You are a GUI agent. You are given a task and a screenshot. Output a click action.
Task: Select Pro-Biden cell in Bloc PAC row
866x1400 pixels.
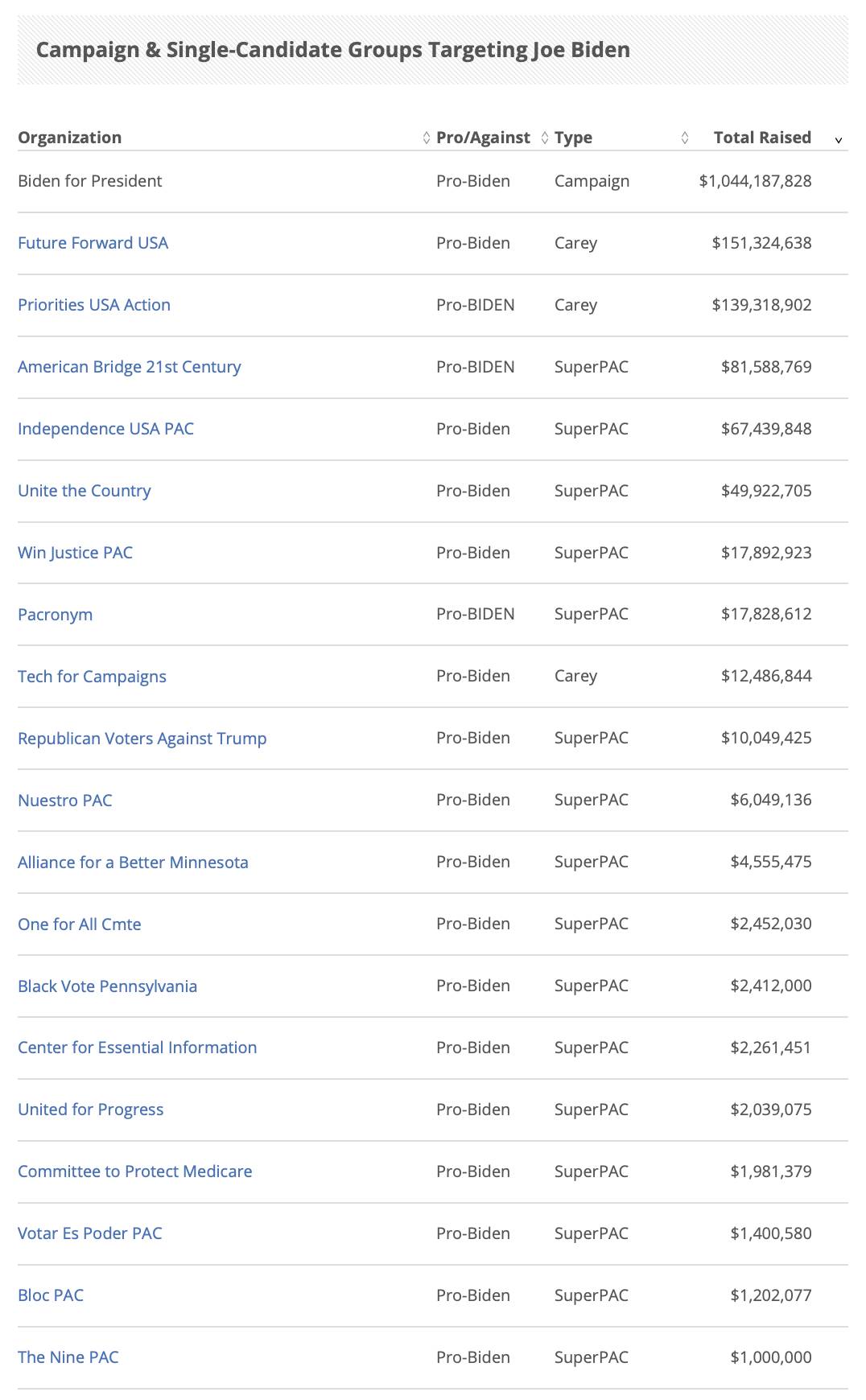[473, 1295]
